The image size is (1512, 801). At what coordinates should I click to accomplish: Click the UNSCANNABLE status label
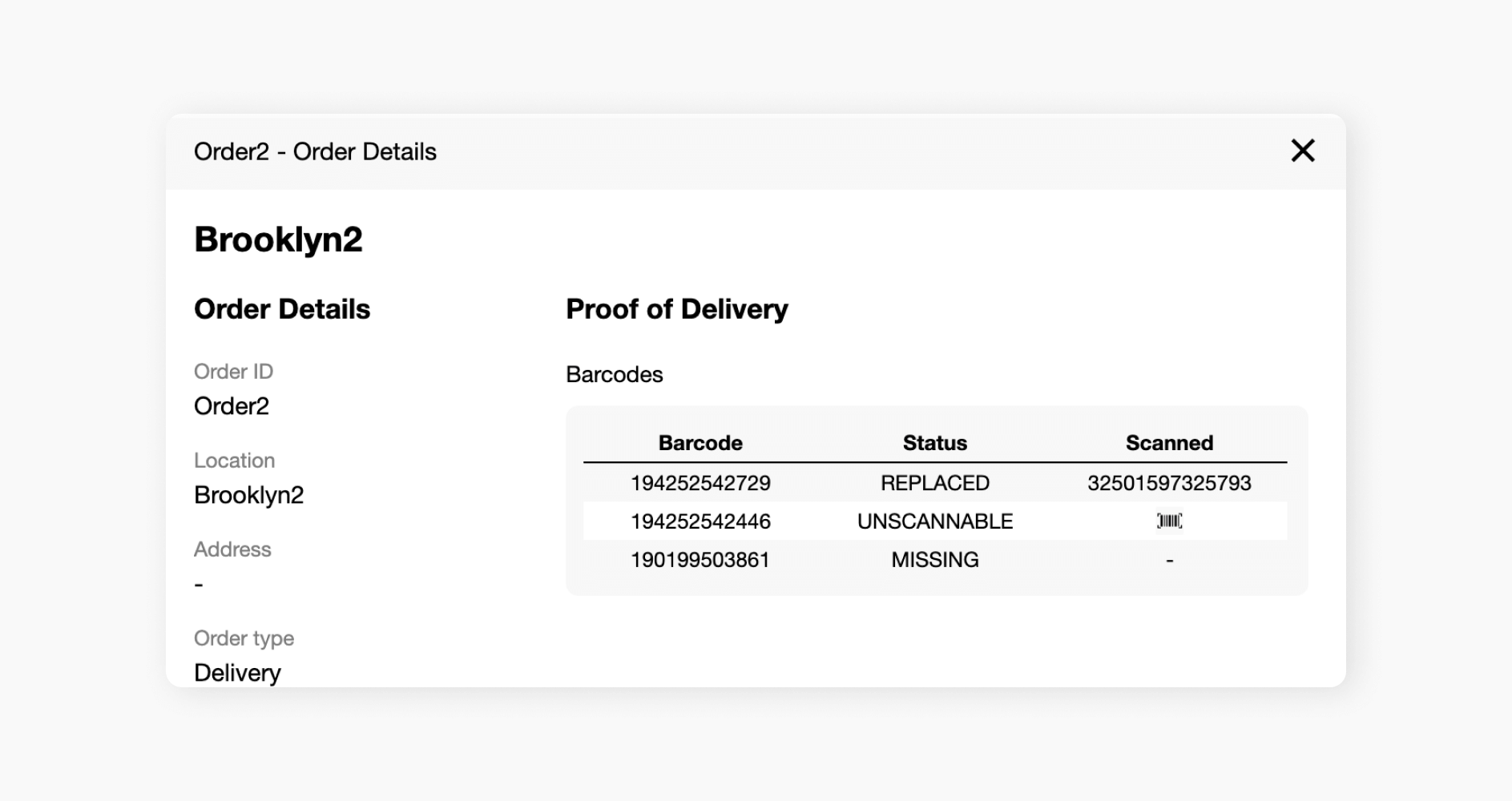(x=935, y=521)
